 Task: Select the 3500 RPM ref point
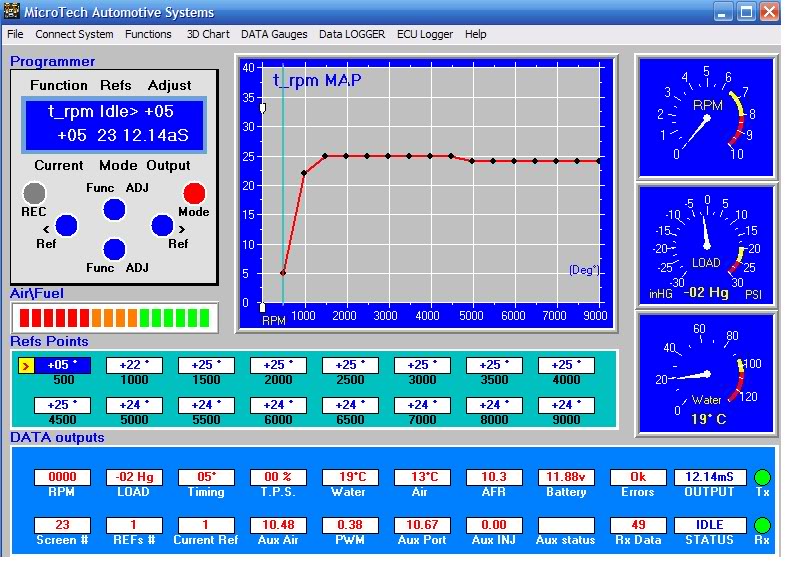pos(494,365)
